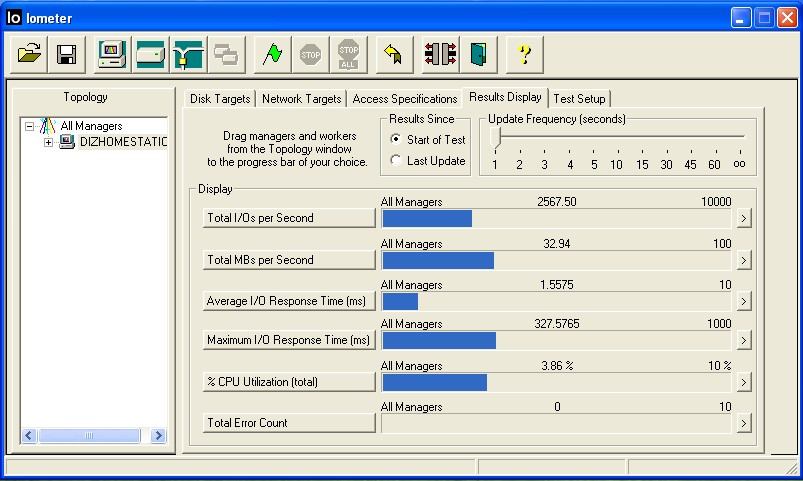Click the 1.5575 response time value

[557, 285]
